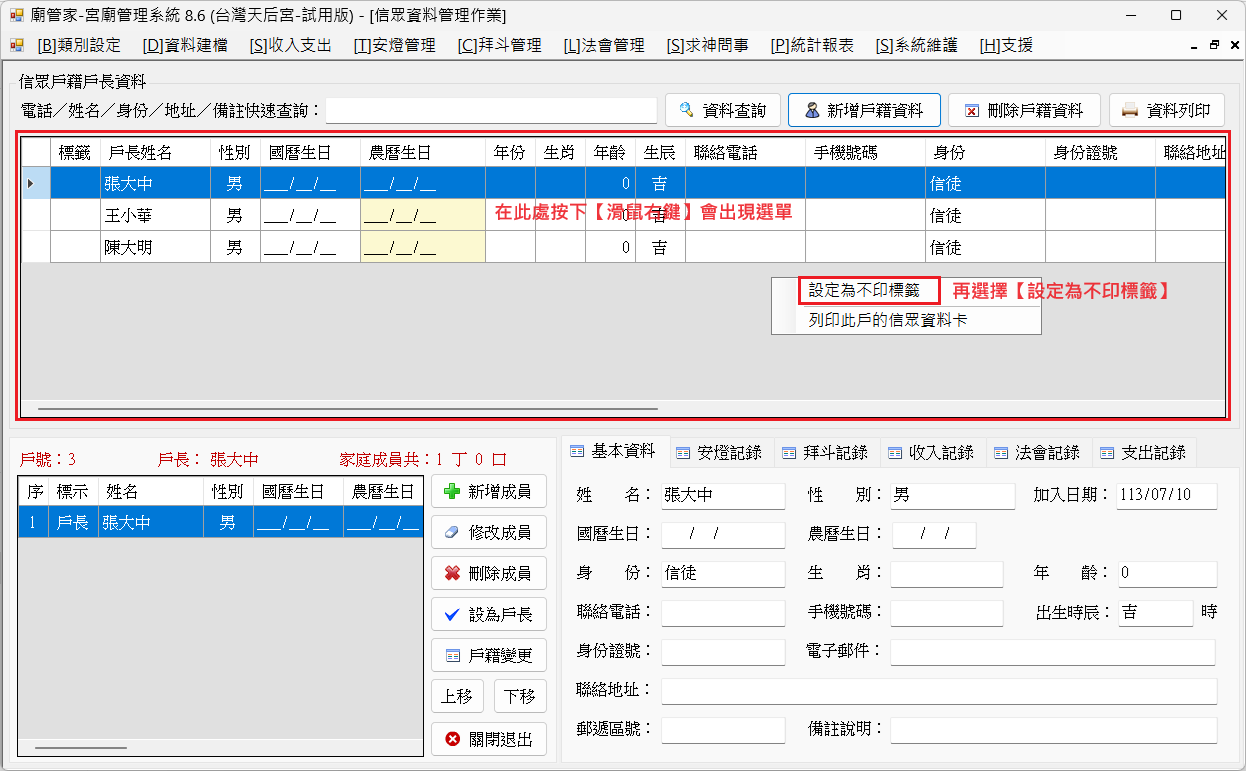Open the [B]類別設定 menu

(78, 45)
